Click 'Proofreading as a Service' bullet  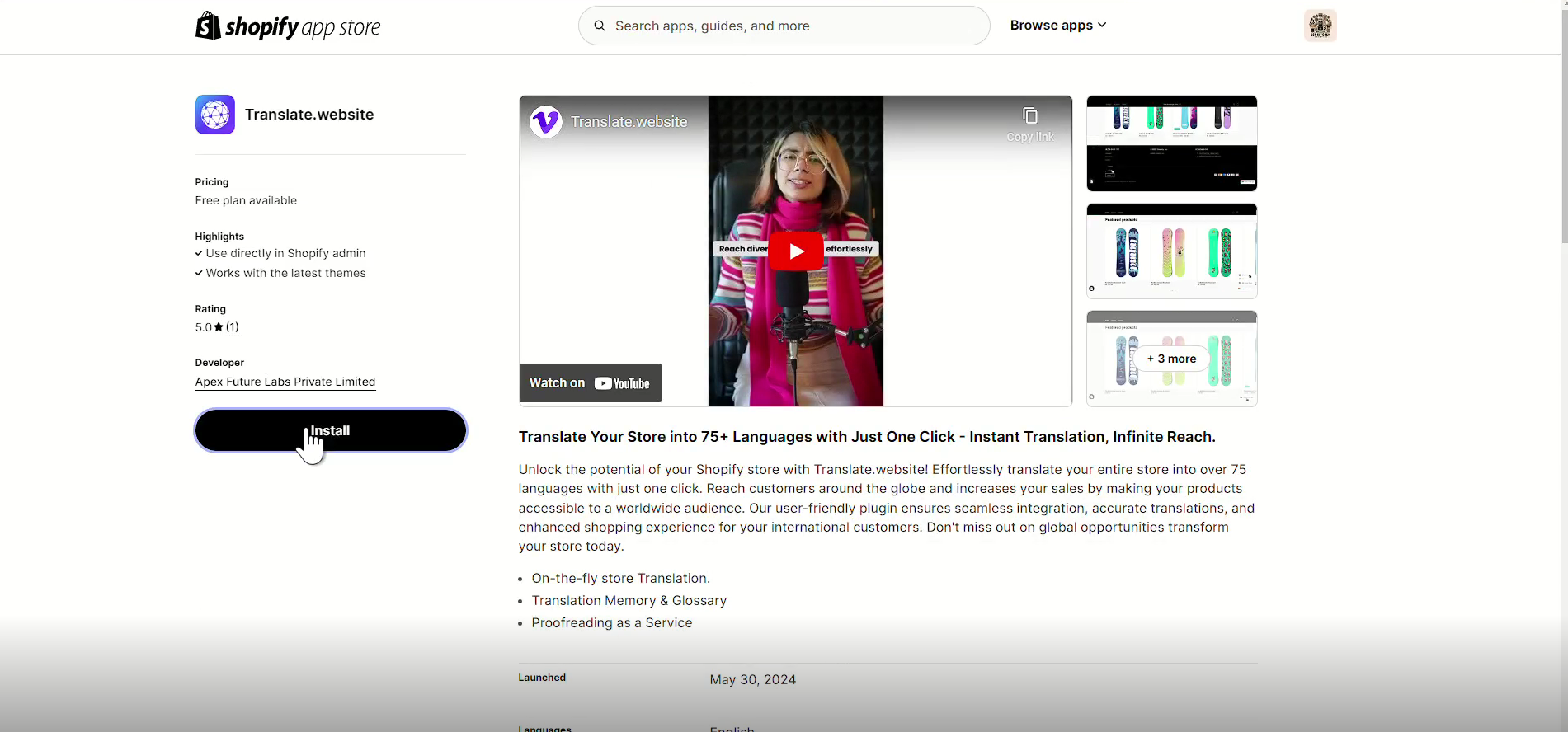(x=612, y=623)
